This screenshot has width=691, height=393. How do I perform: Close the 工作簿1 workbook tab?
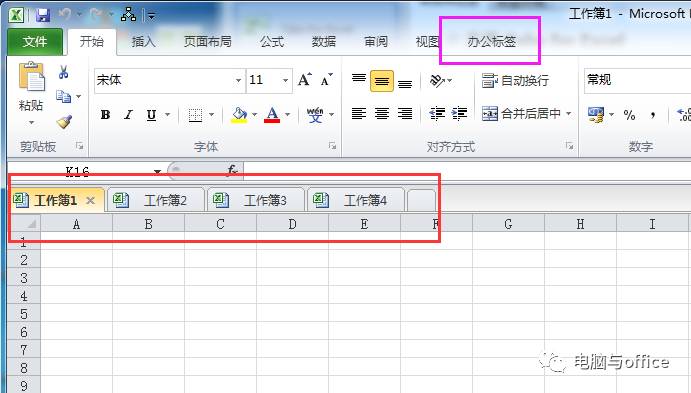pyautogui.click(x=91, y=200)
